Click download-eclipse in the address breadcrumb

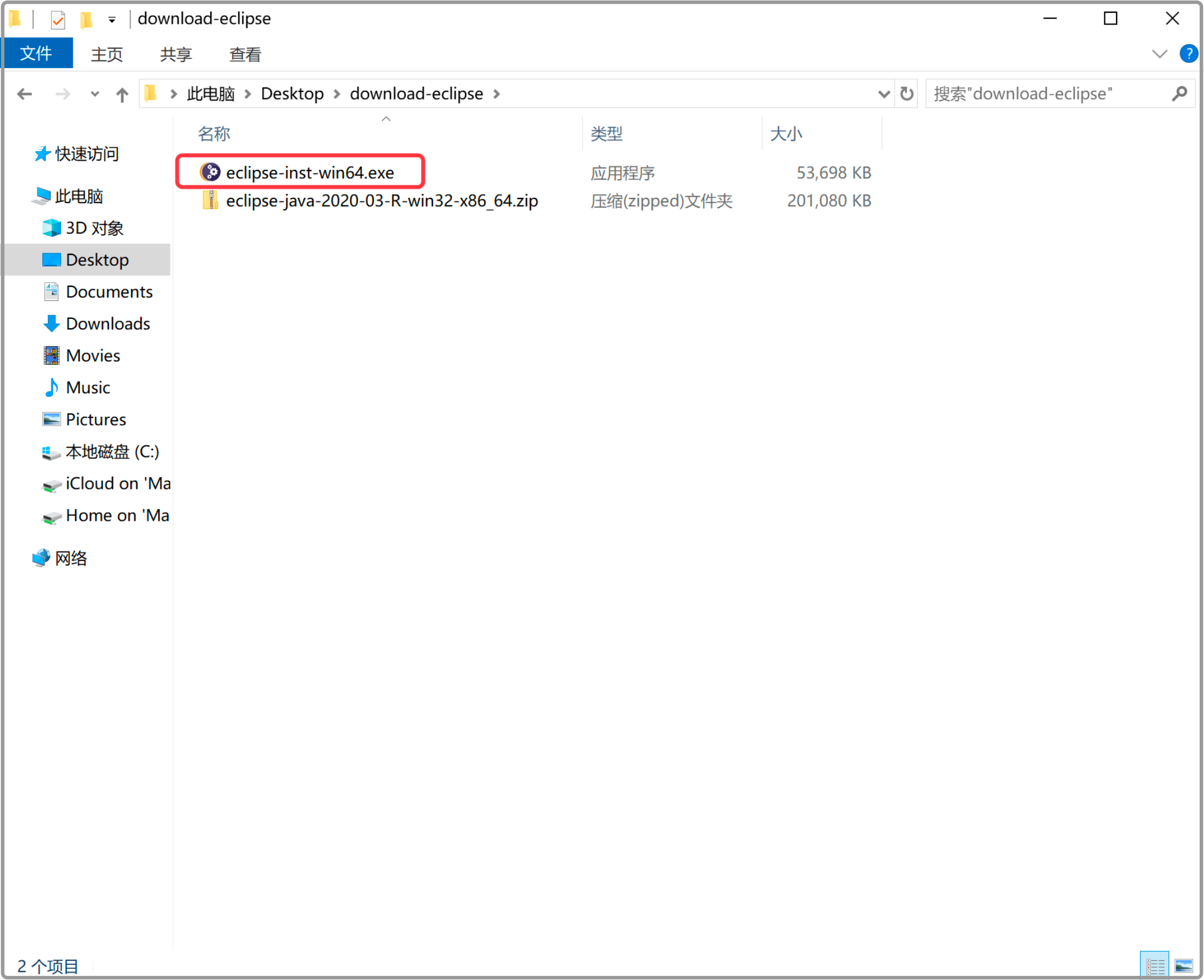pyautogui.click(x=416, y=94)
